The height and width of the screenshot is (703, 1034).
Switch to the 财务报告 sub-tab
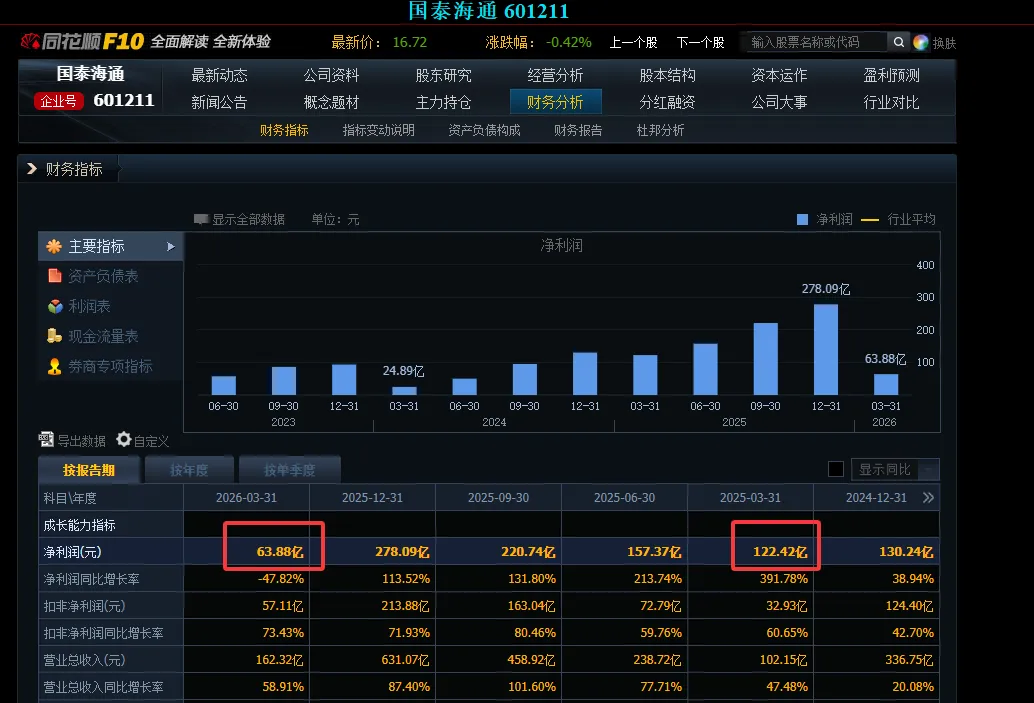578,130
